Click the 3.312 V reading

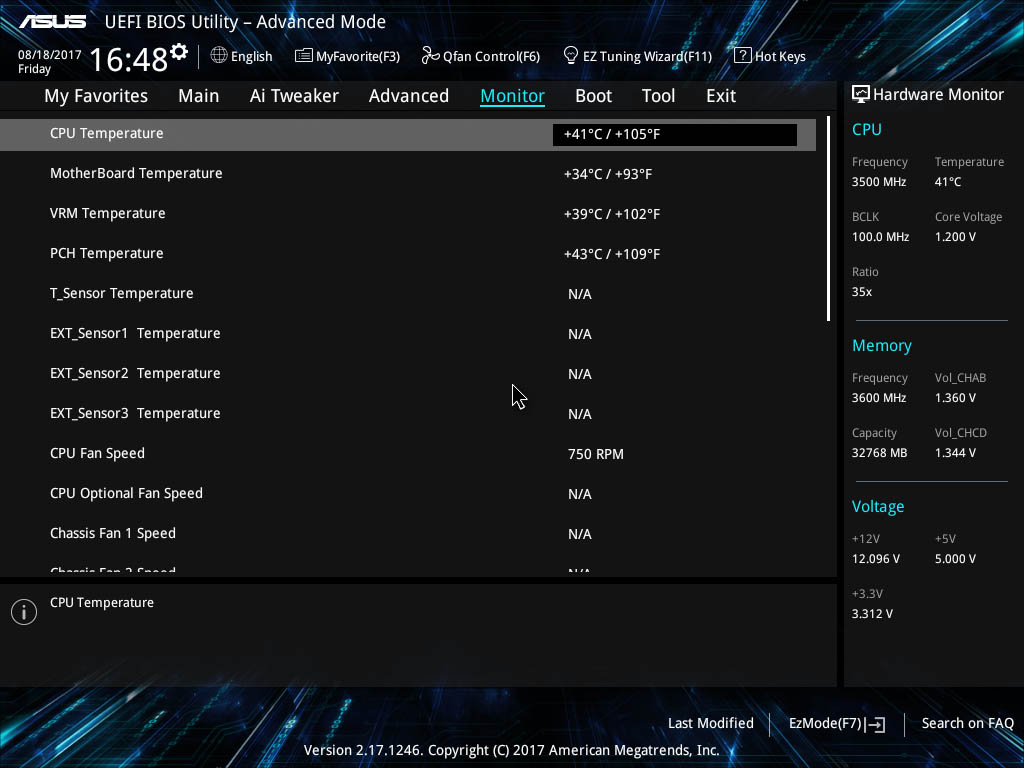[872, 614]
